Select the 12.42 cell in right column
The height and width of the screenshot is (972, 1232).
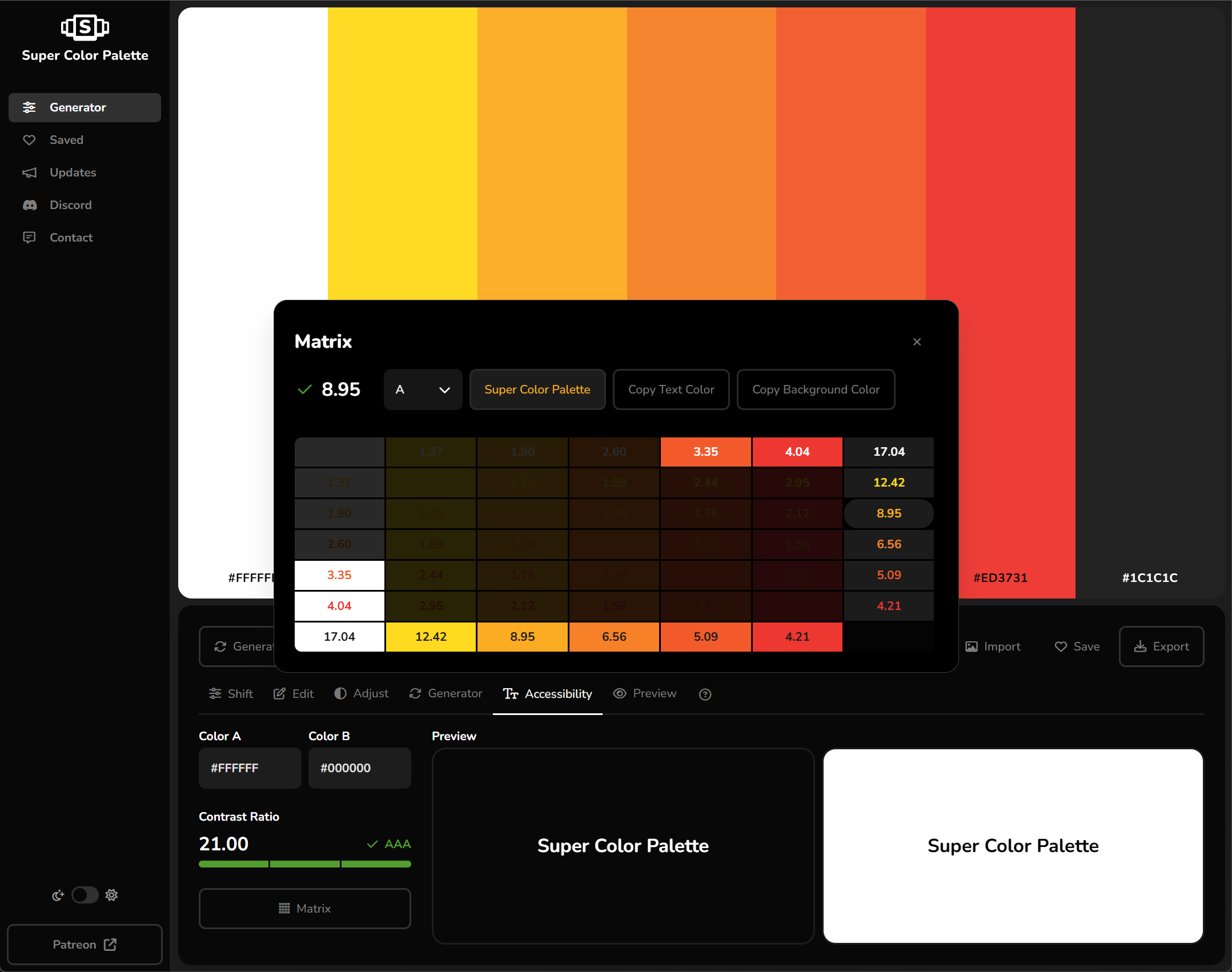[889, 483]
